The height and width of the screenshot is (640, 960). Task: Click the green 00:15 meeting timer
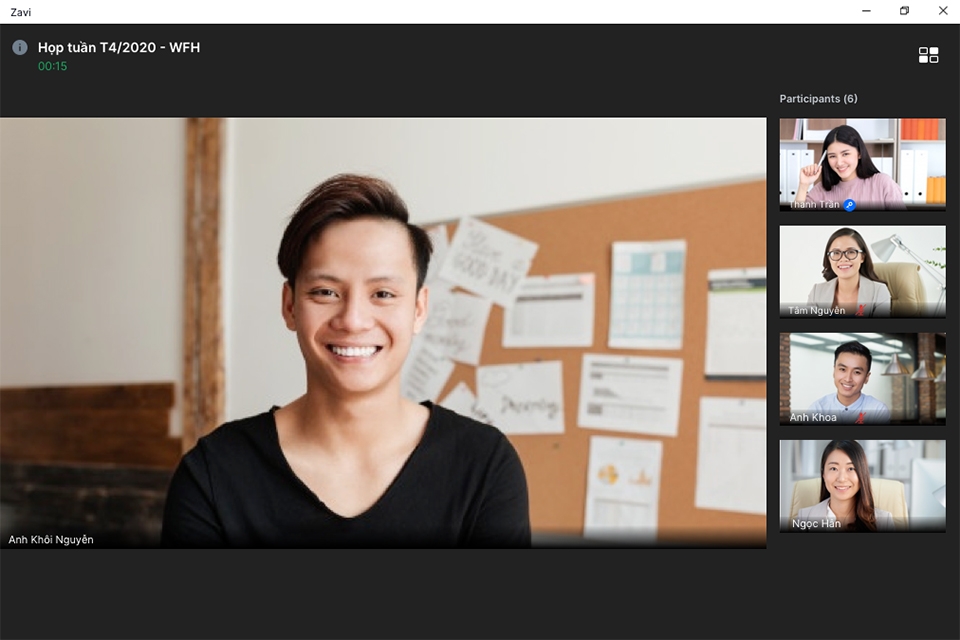click(53, 66)
